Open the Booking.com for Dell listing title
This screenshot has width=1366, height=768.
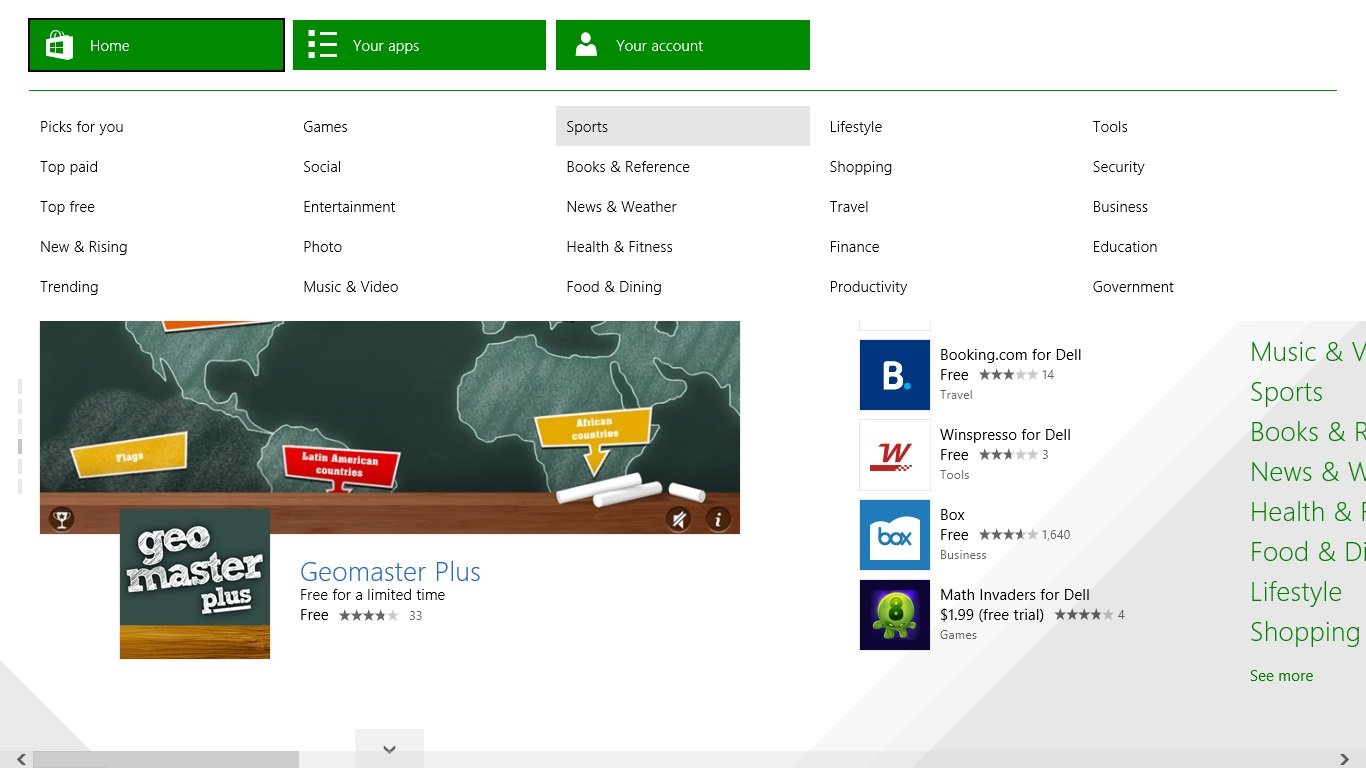coord(1010,355)
